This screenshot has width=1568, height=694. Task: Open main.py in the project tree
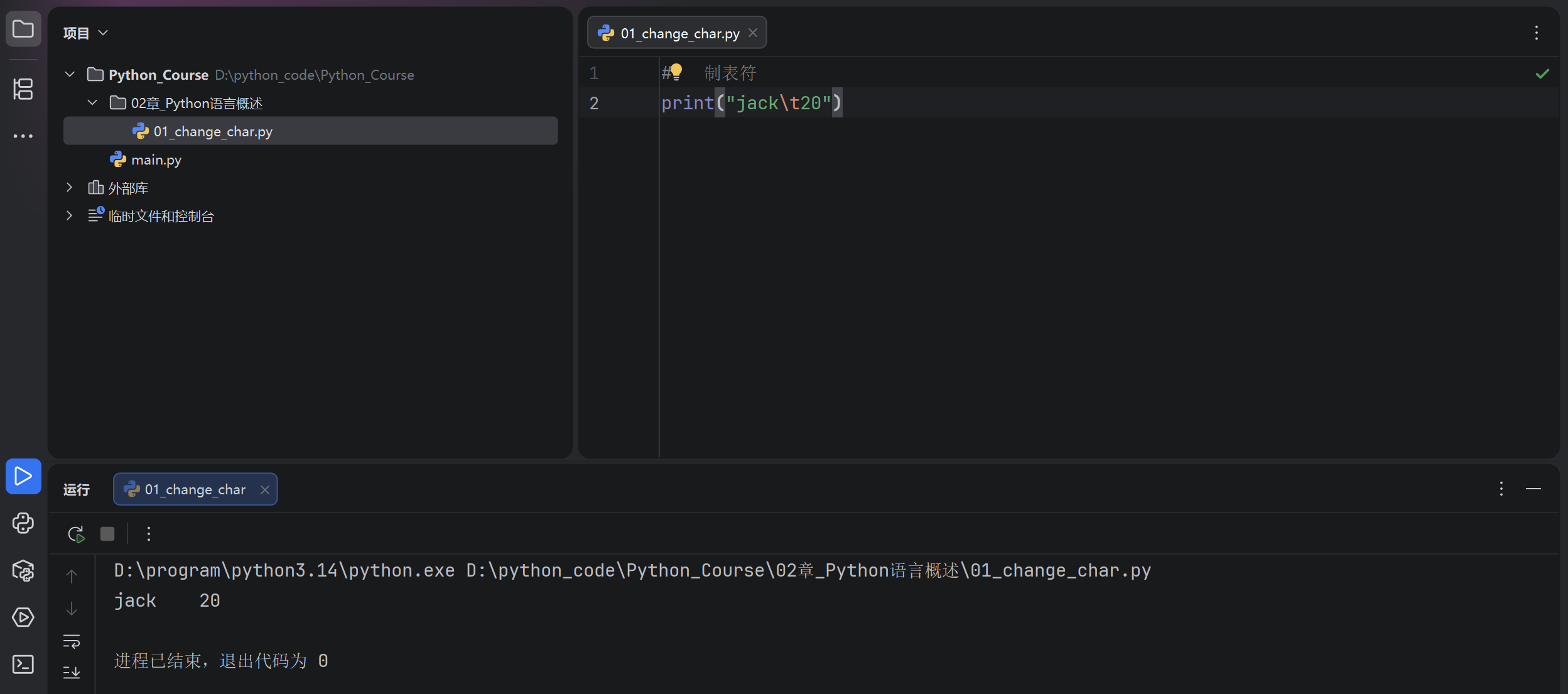pos(156,160)
